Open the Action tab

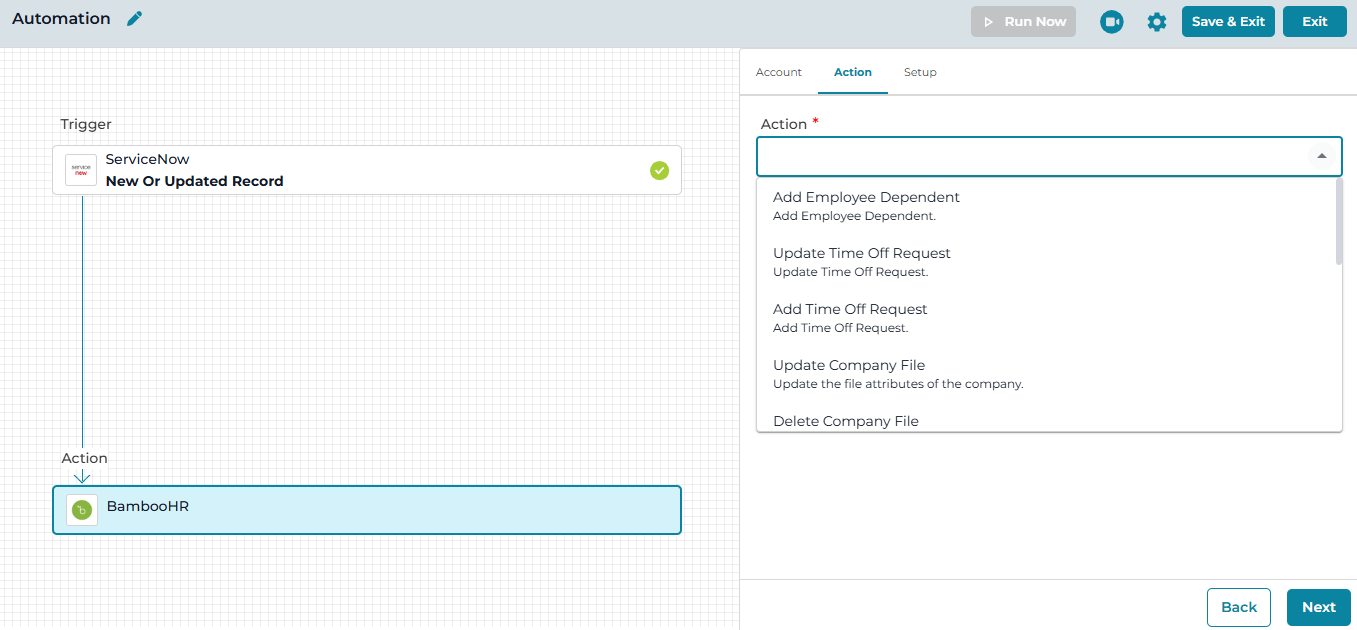coord(853,72)
